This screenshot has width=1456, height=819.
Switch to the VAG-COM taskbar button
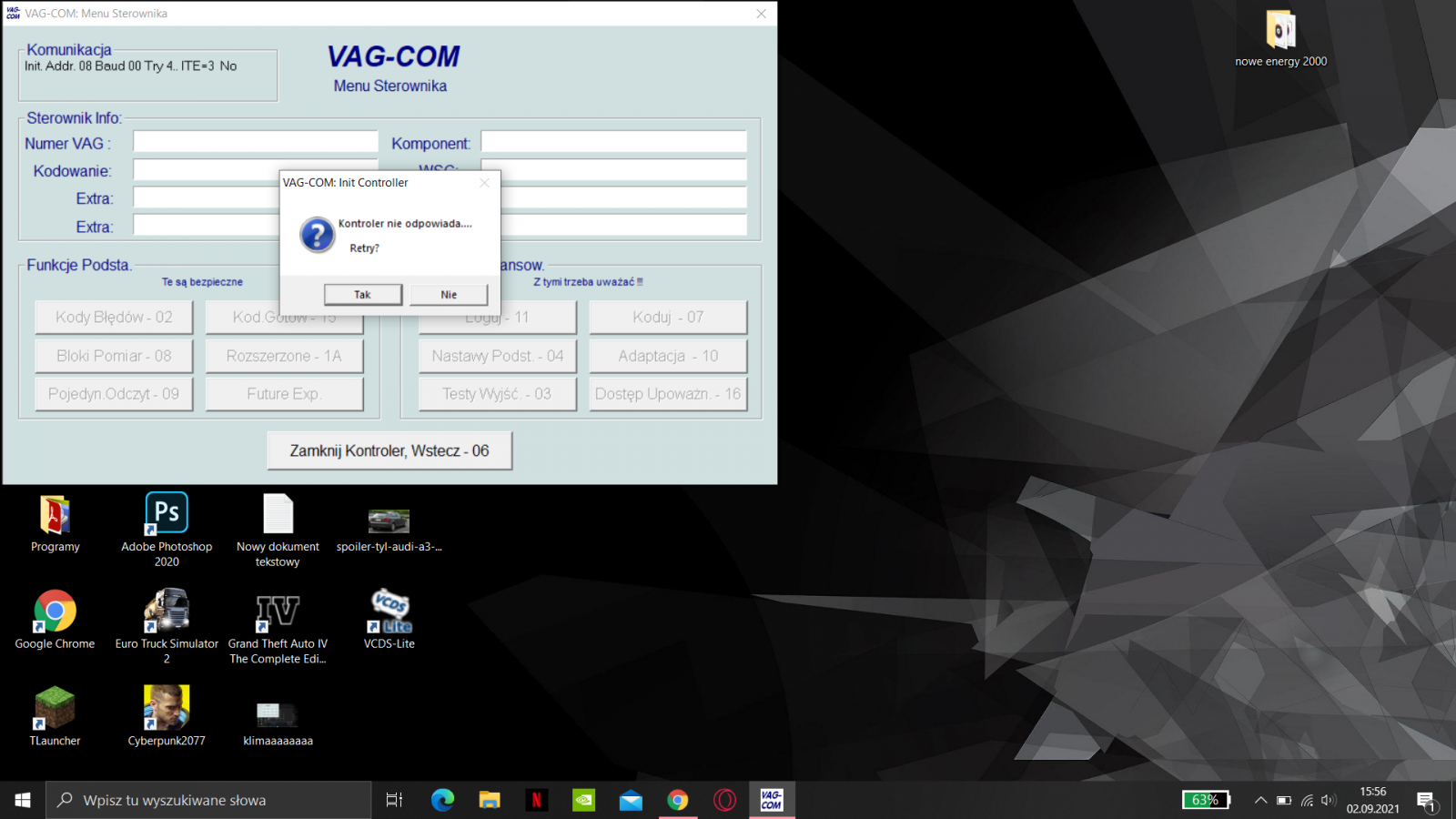point(772,800)
